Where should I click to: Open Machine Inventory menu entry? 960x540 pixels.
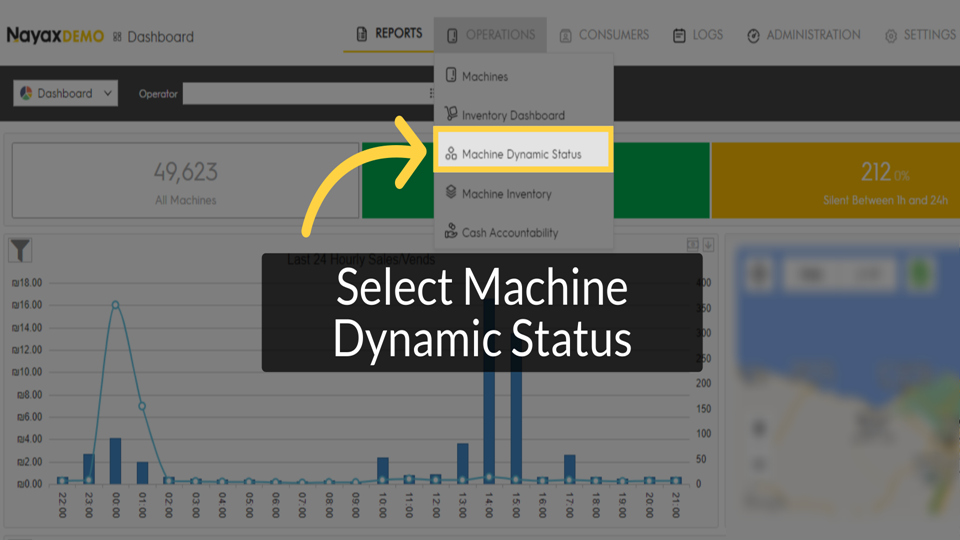[523, 193]
